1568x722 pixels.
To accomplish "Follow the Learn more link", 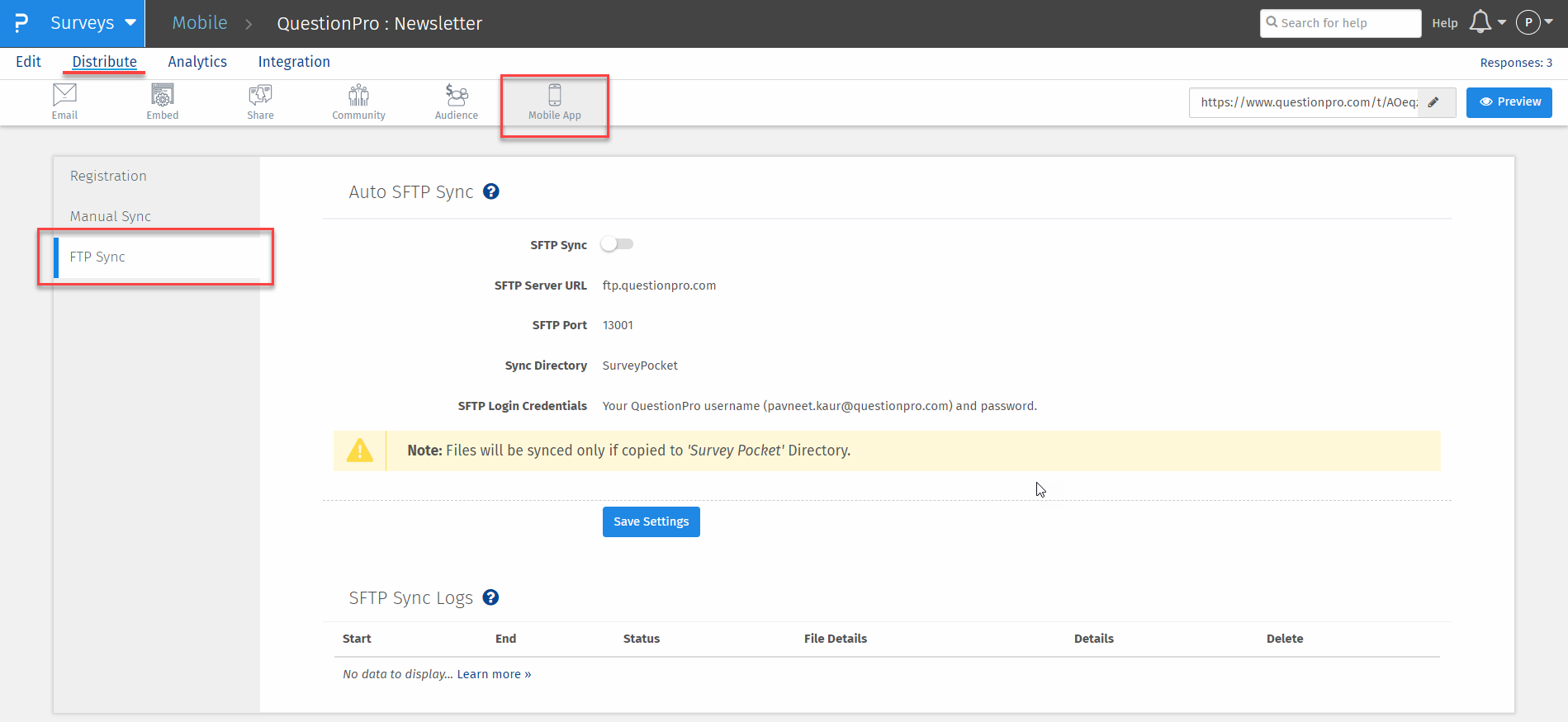I will tap(494, 674).
